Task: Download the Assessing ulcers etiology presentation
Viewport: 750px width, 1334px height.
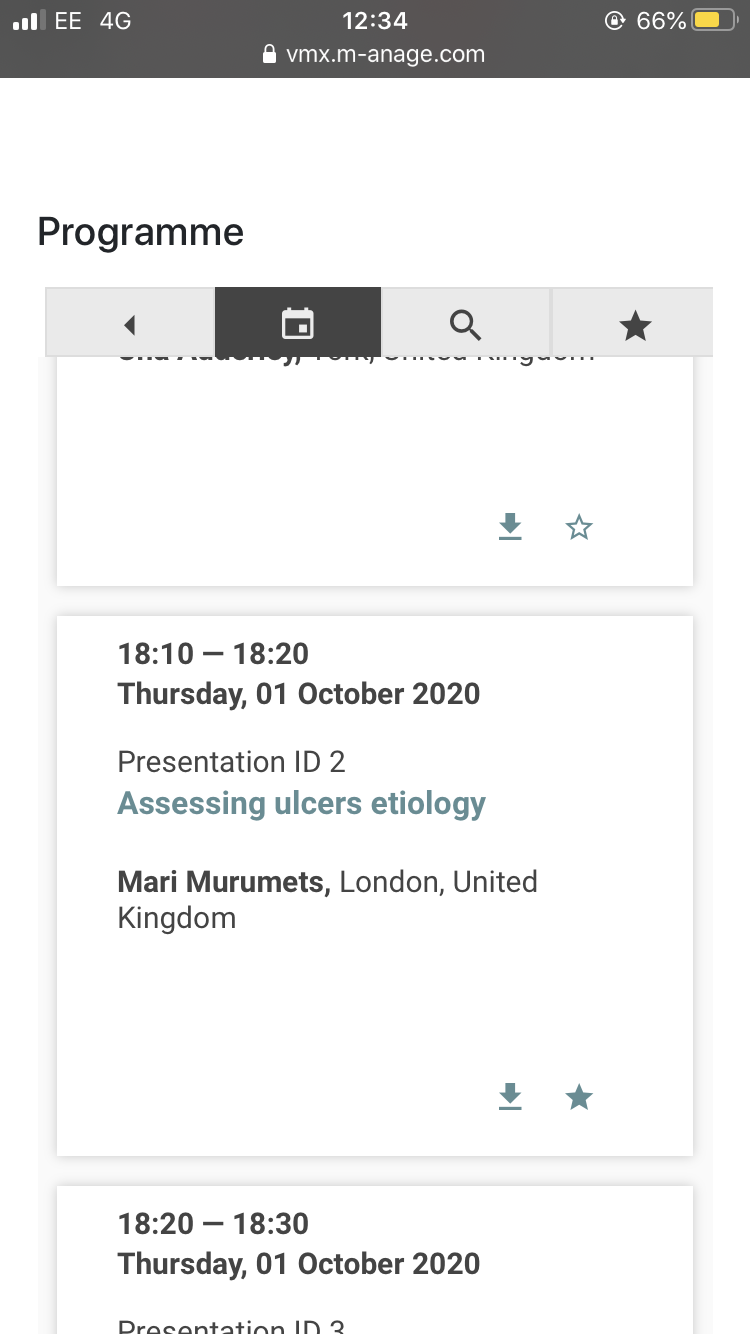Action: click(x=510, y=1097)
